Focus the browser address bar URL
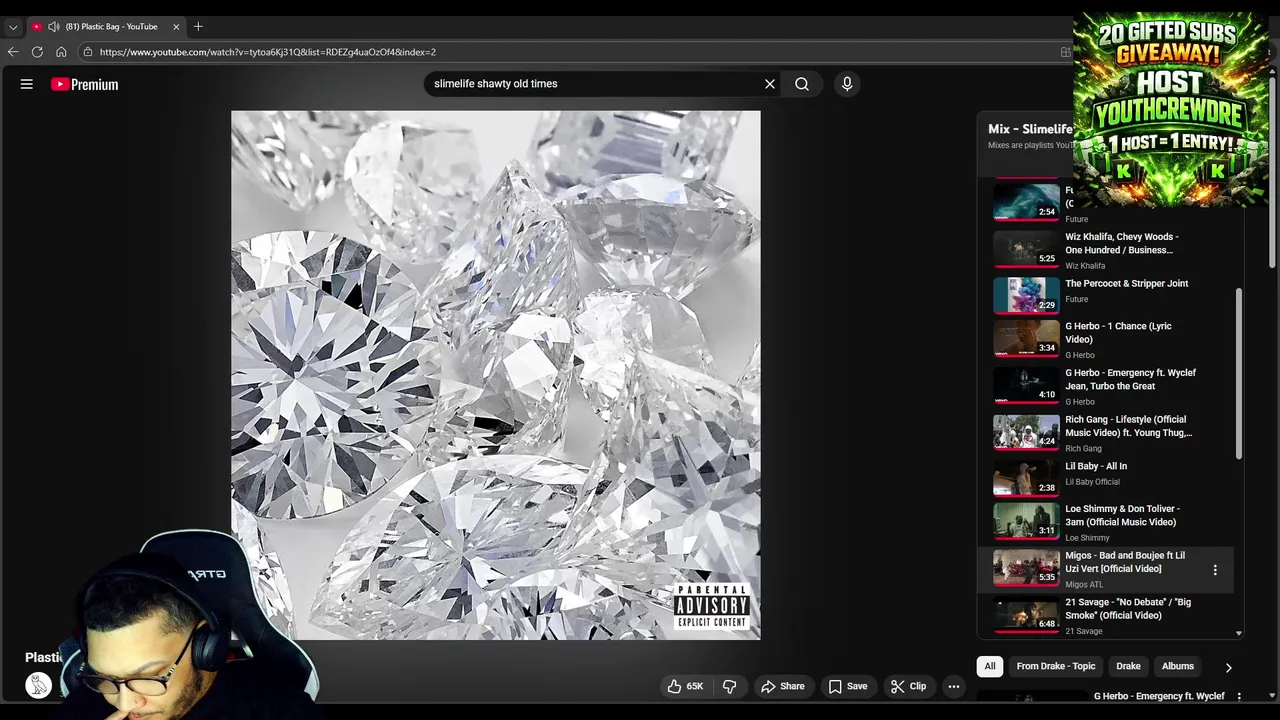The height and width of the screenshot is (720, 1280). (x=267, y=52)
